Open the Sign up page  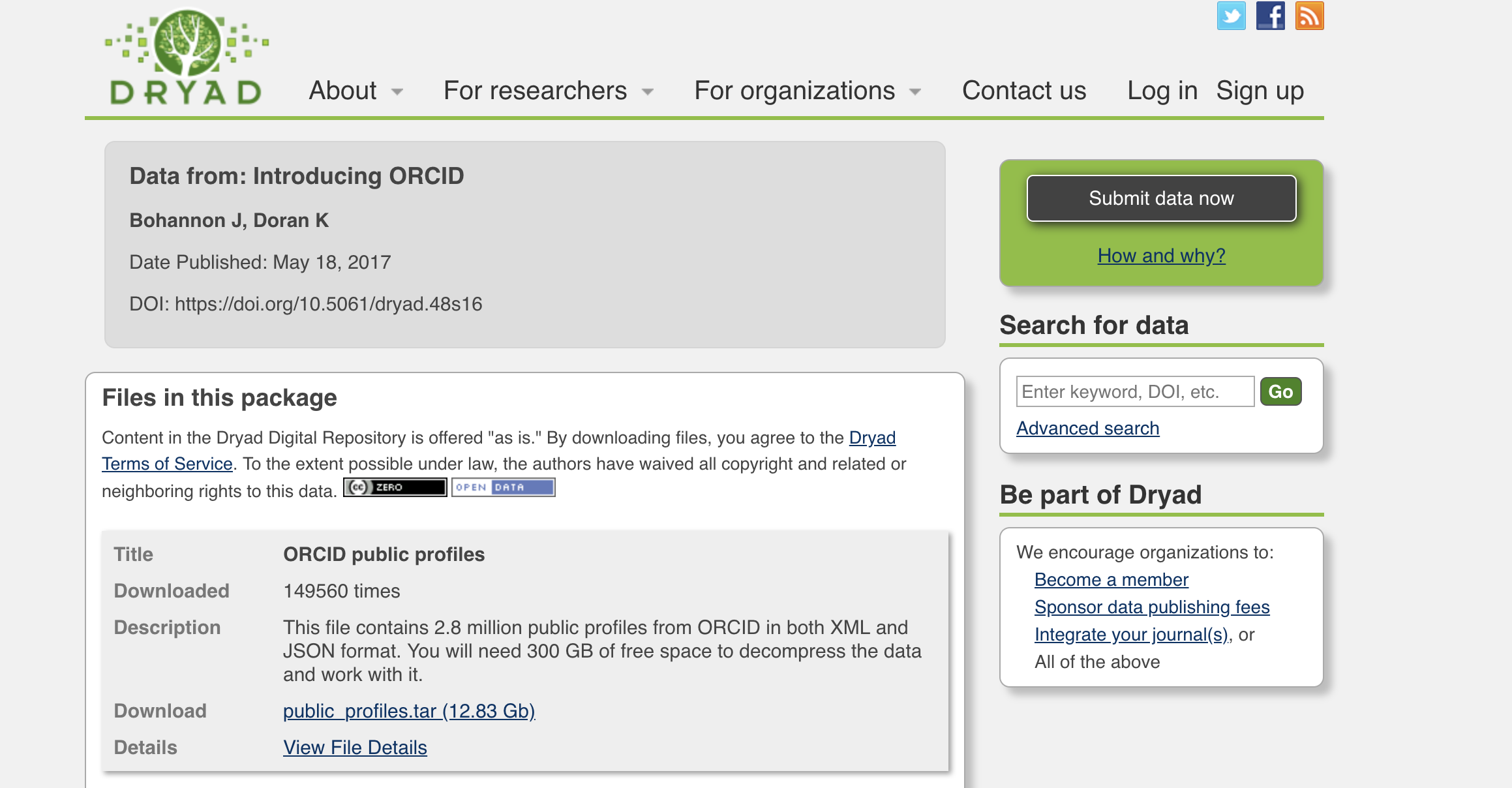point(1260,91)
